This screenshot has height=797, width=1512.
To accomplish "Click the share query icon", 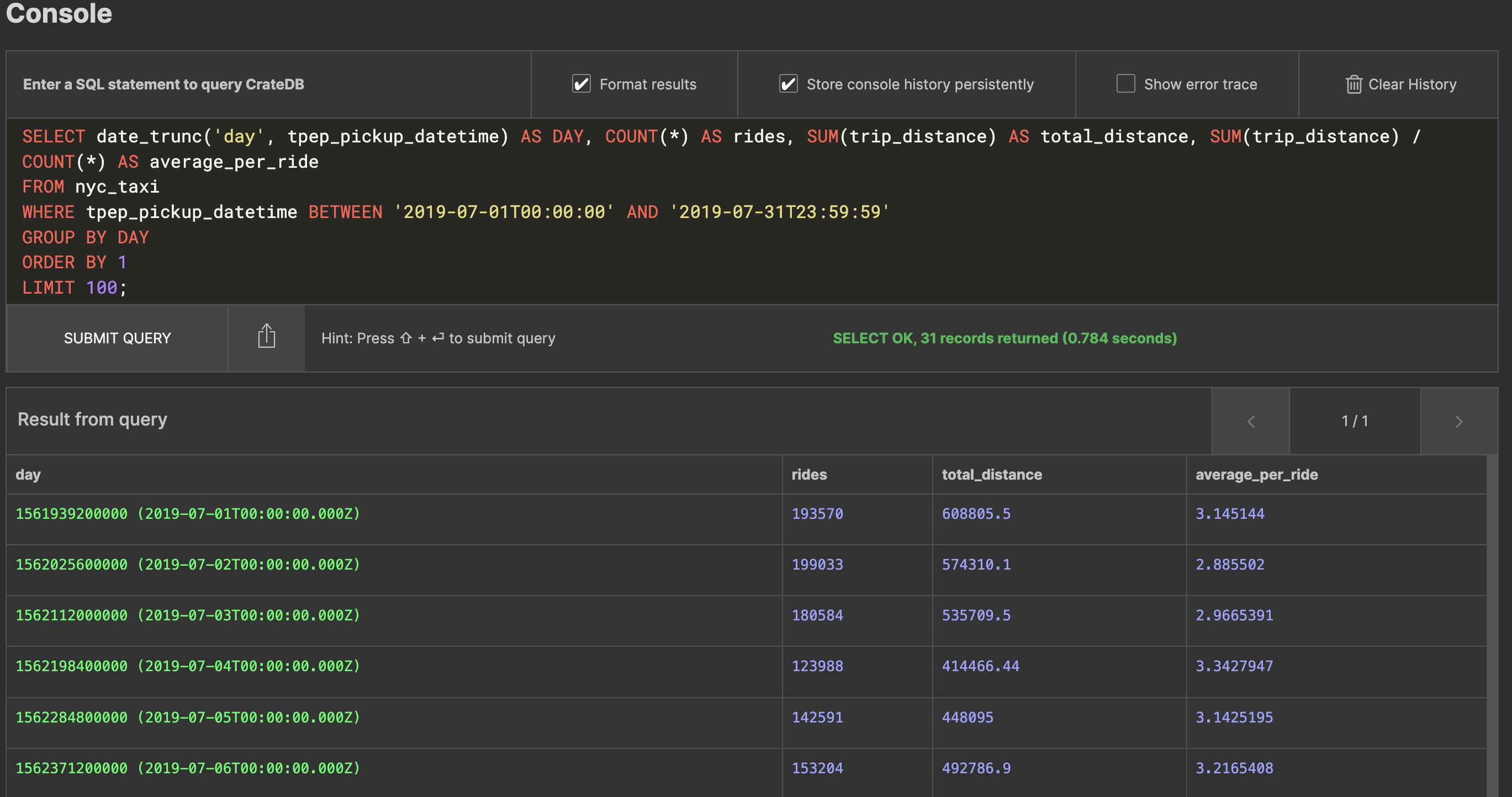I will click(x=267, y=337).
